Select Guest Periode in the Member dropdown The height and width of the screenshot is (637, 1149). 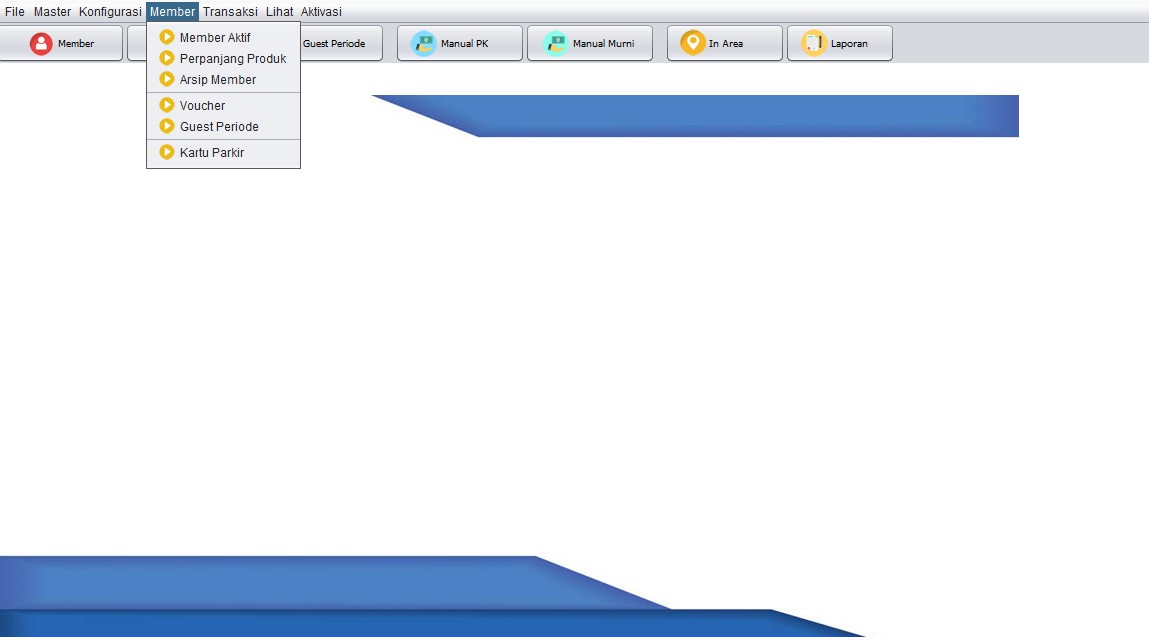tap(219, 127)
